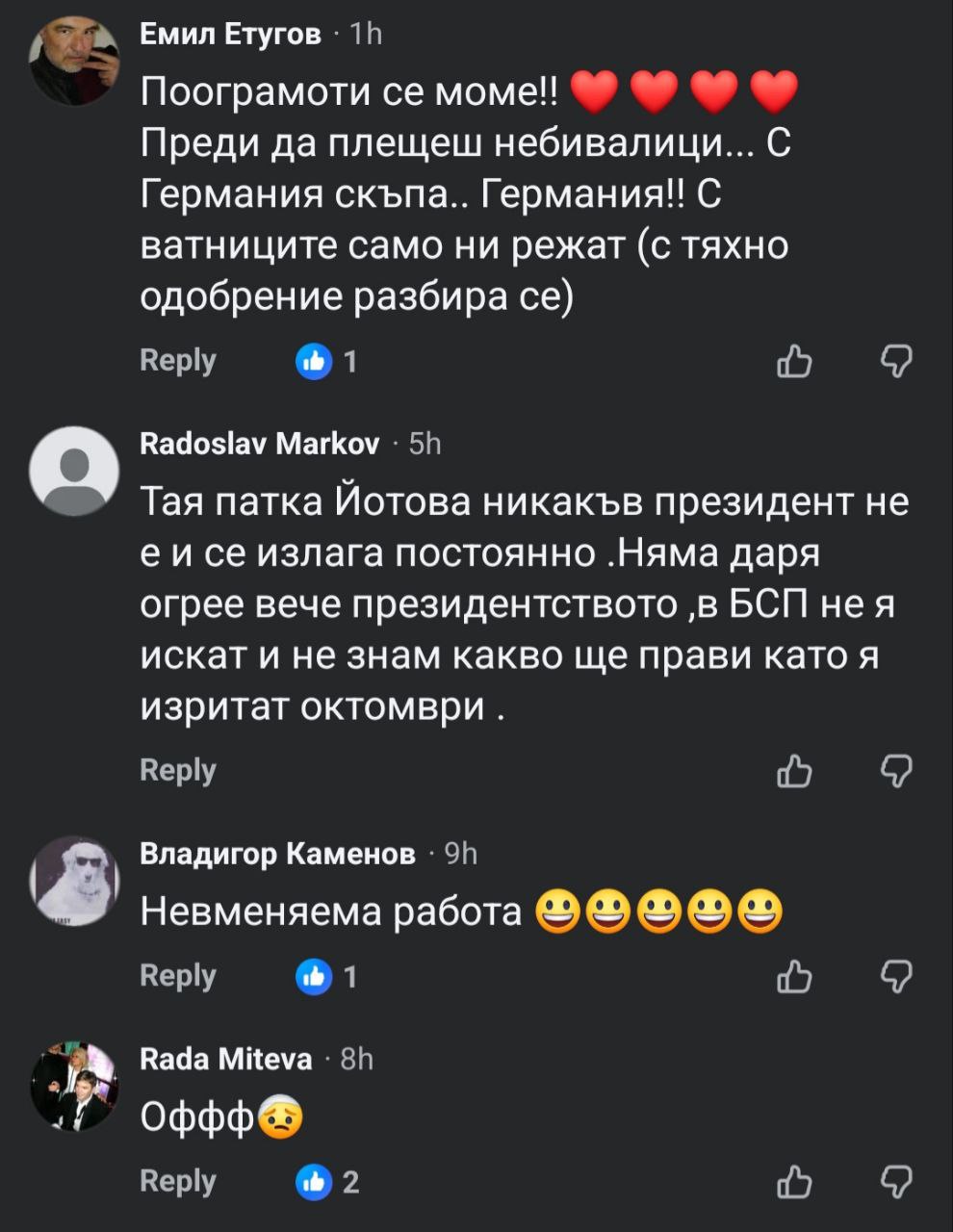Open Radoslav Markov's default avatar
Viewport: 953px width, 1232px height.
(x=74, y=471)
